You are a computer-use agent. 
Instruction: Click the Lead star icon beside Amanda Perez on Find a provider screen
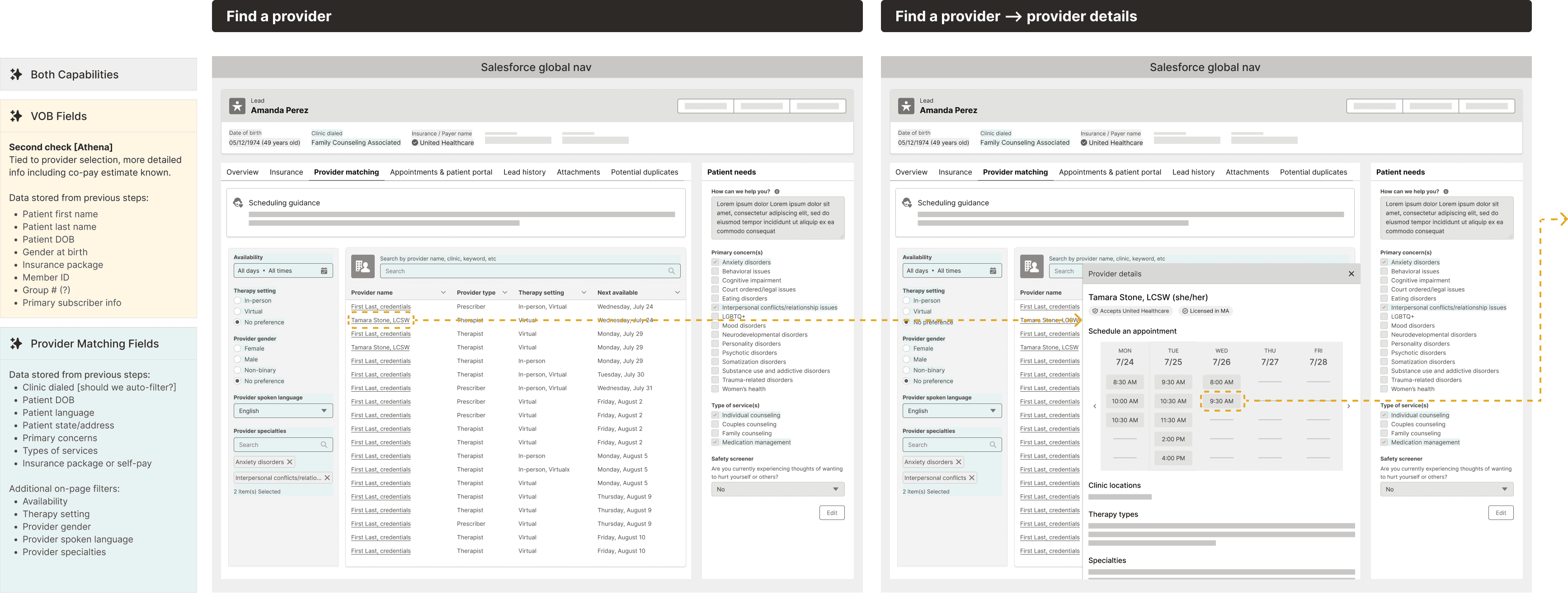(237, 106)
